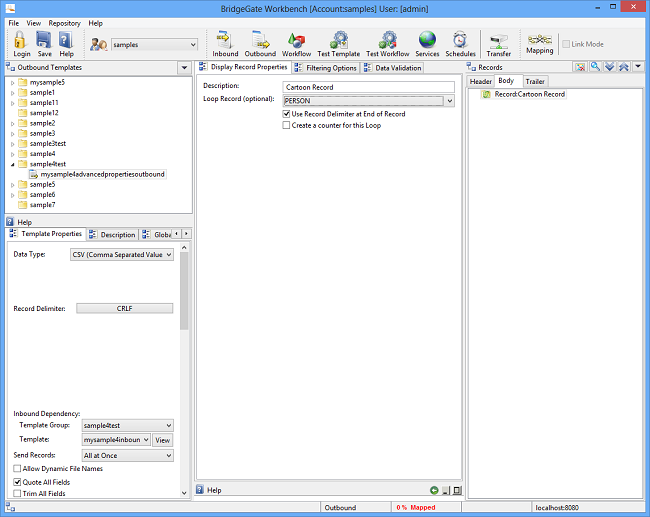The width and height of the screenshot is (650, 517).
Task: Click the account users icon
Action: click(x=99, y=44)
